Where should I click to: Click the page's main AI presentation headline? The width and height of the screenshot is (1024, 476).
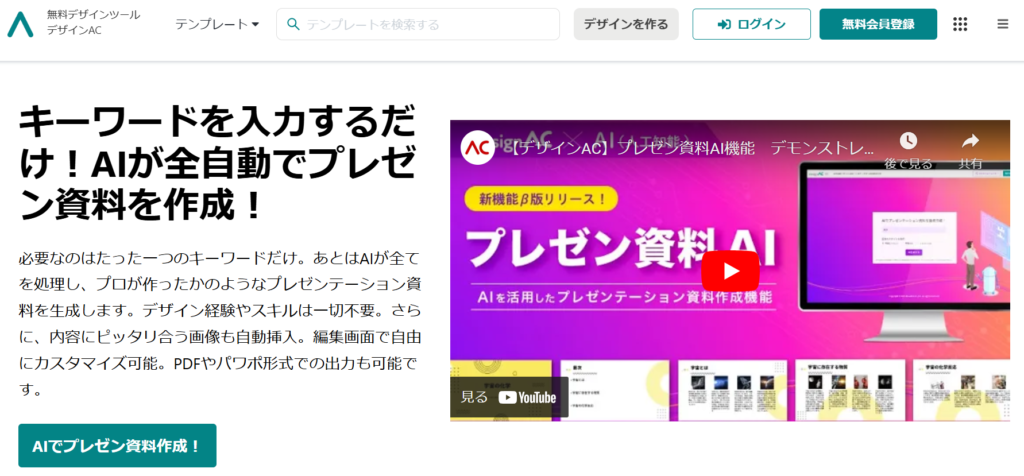click(x=216, y=164)
